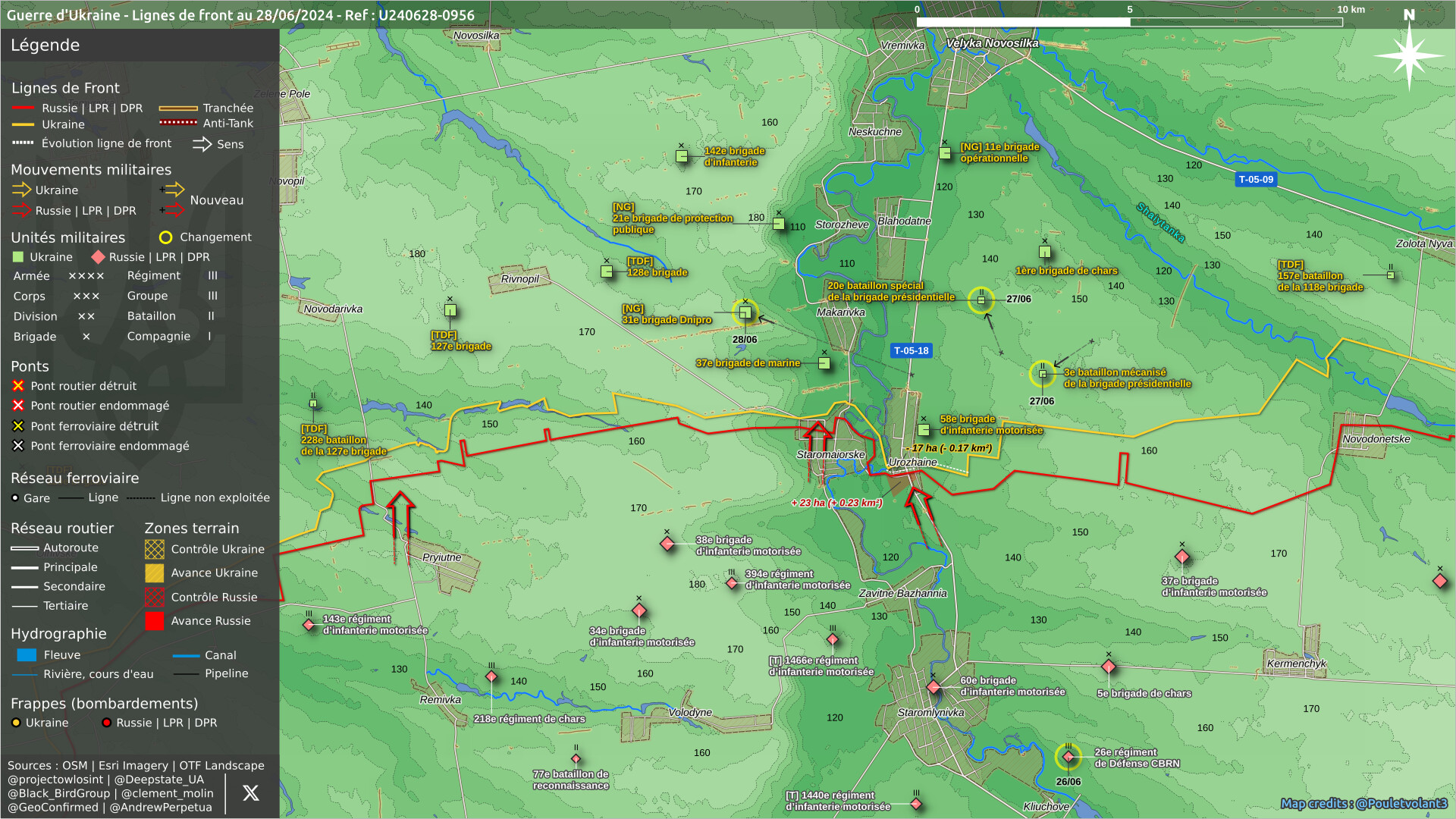This screenshot has height=819, width=1456.
Task: Click the Staromaiorske town label
Action: pos(830,455)
